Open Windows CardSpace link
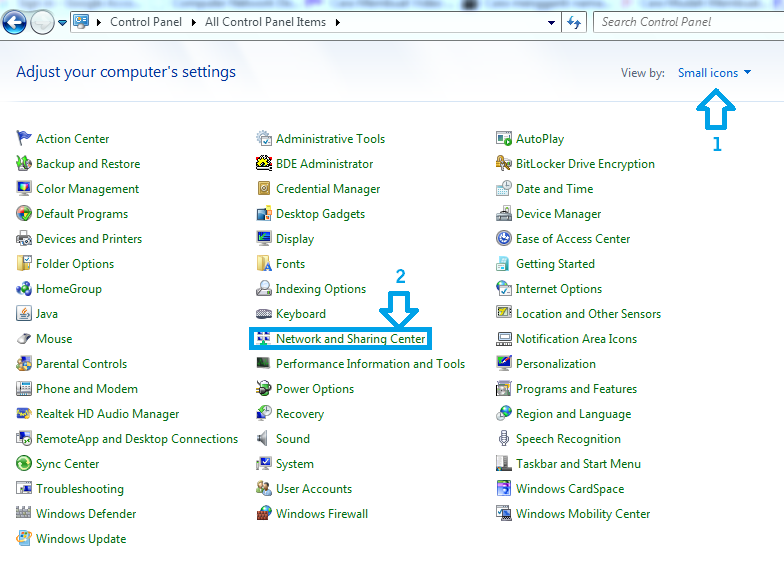This screenshot has width=784, height=564. [570, 488]
